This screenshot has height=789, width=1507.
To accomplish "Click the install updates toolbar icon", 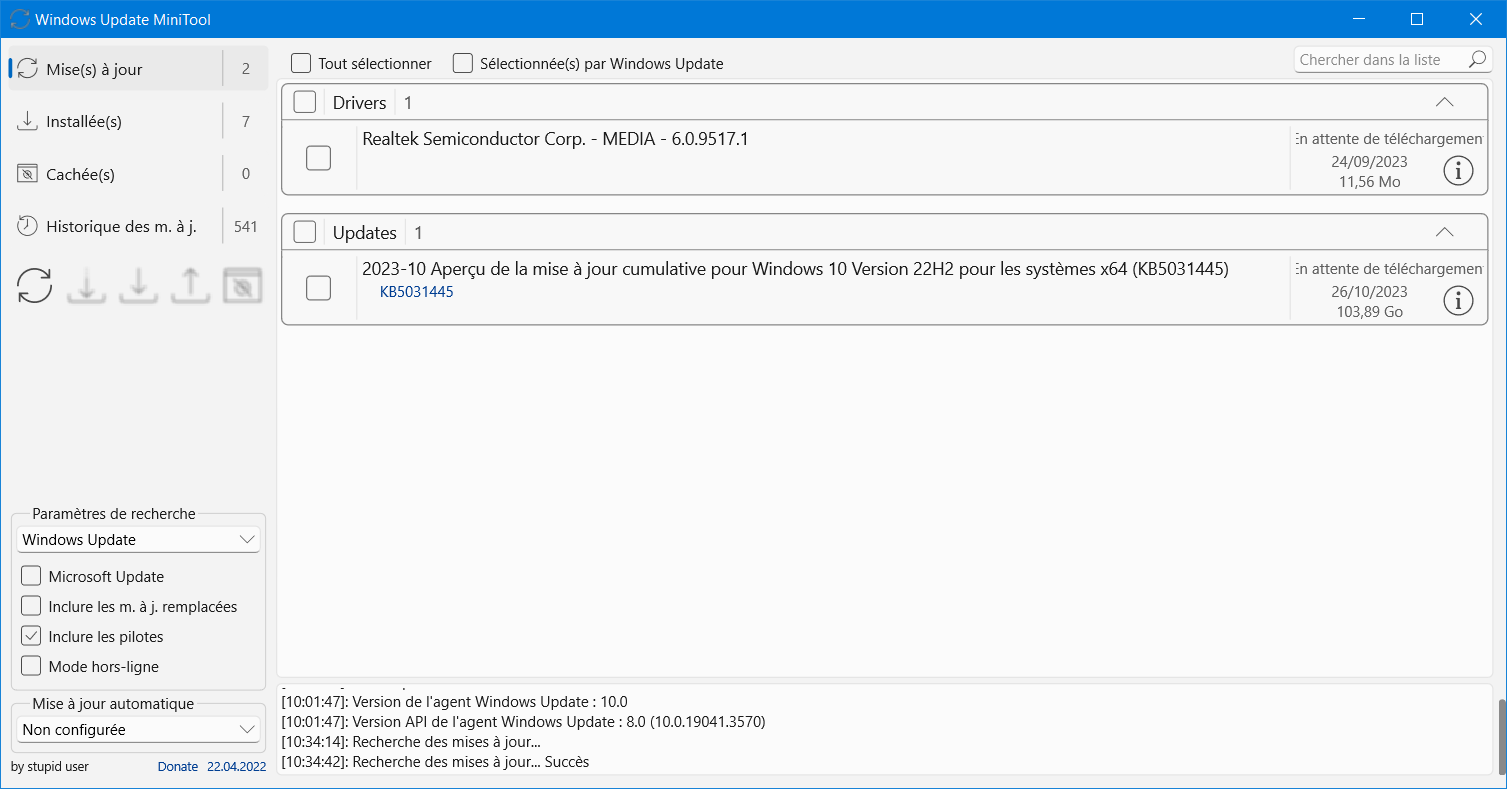I will click(x=139, y=286).
